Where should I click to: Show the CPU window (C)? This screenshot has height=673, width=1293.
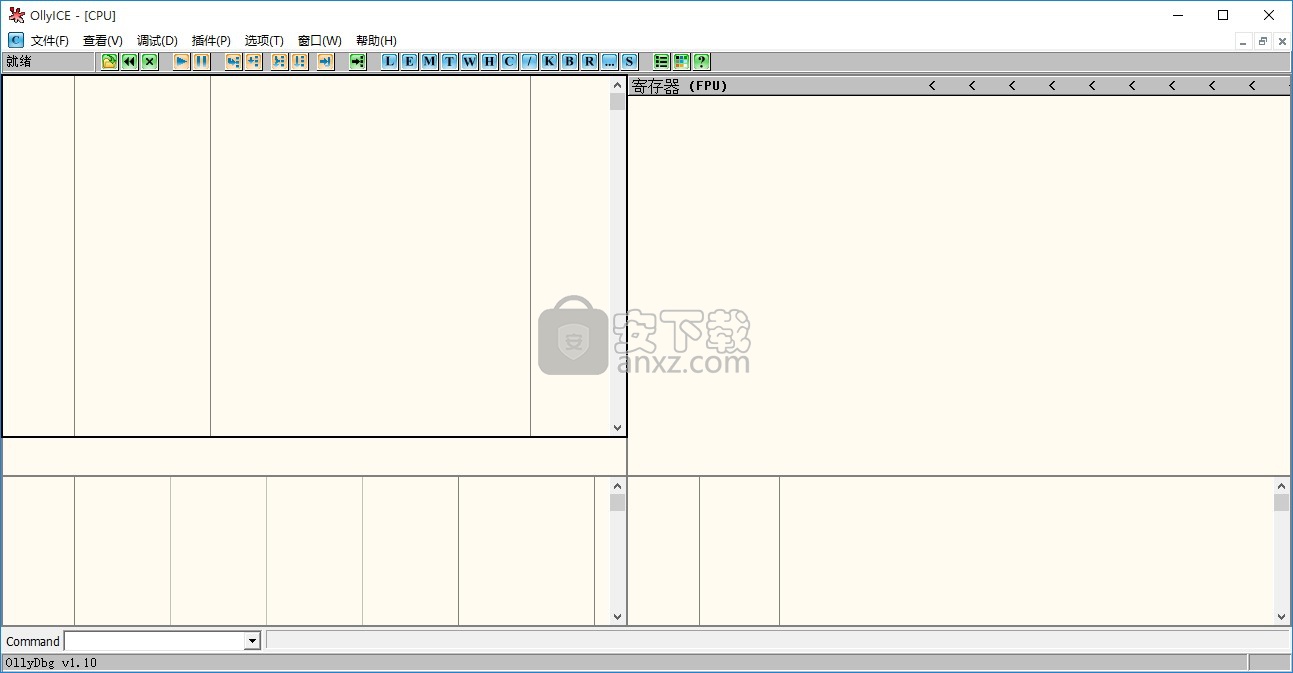click(510, 62)
